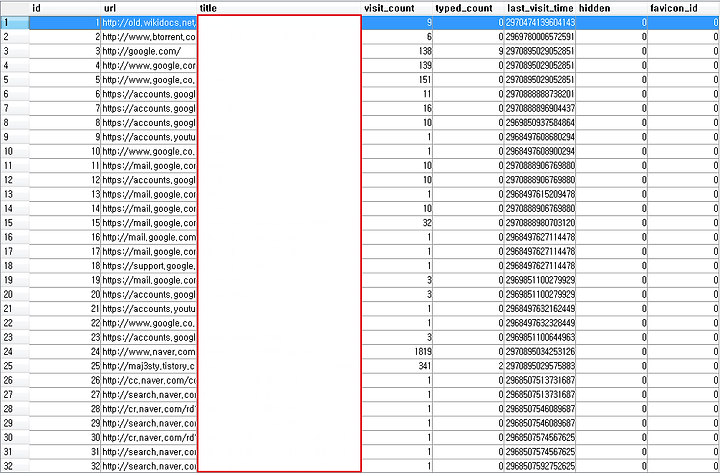Viewport: 720px width, 473px height.
Task: Select the visit_count cell showing 11
Action: (x=397, y=94)
